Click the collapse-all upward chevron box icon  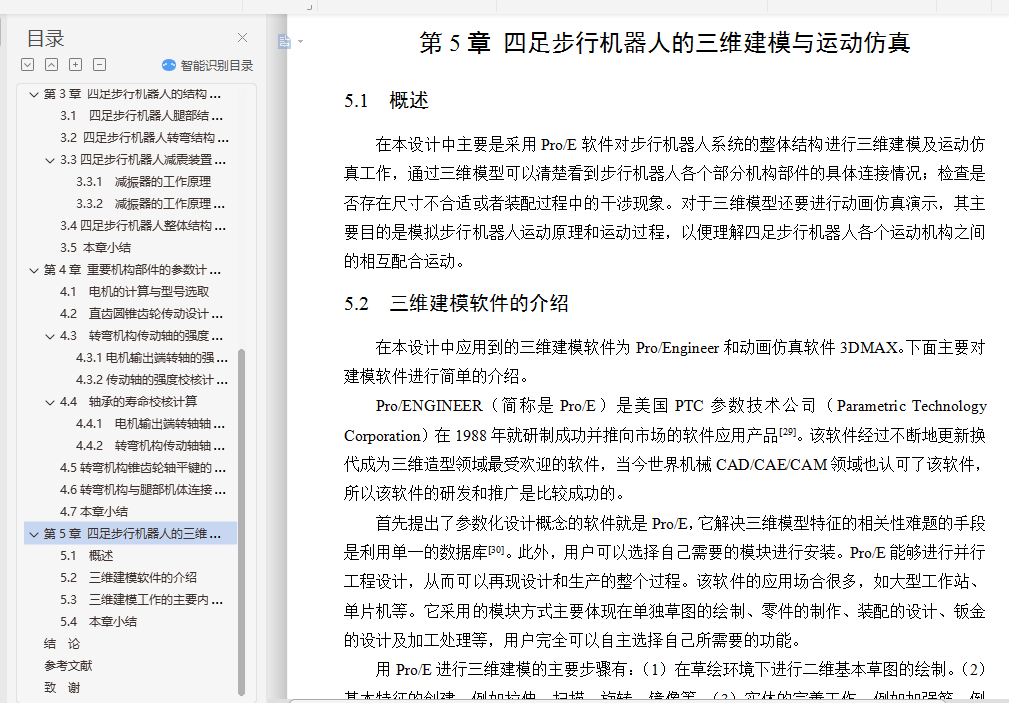51,64
